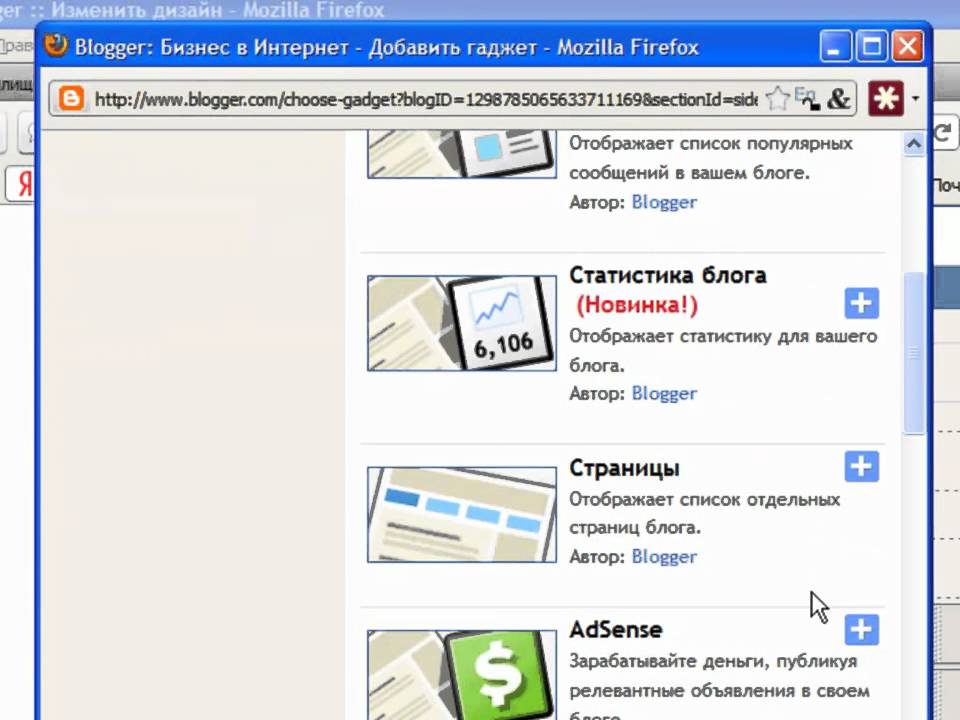
Task: Click the Яндекс icon in background window
Action: click(23, 184)
